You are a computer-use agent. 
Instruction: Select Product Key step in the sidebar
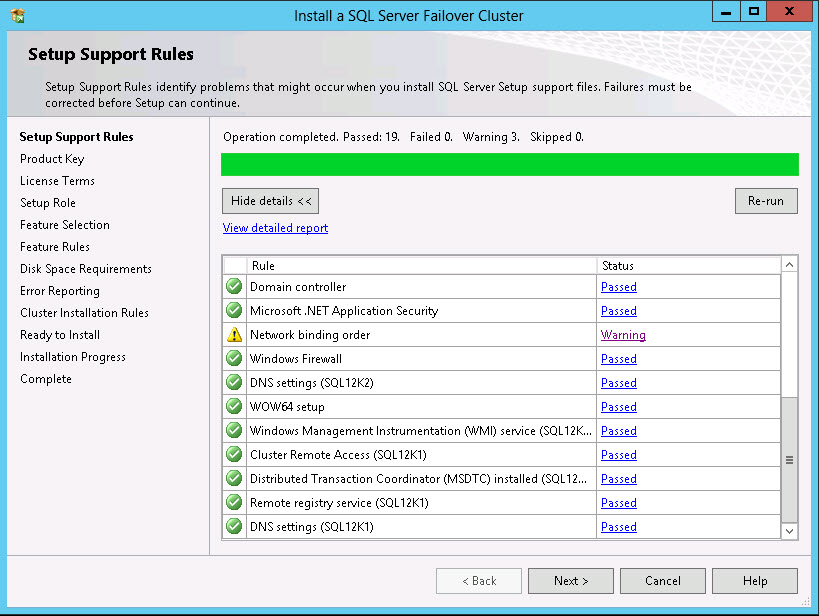(x=52, y=158)
